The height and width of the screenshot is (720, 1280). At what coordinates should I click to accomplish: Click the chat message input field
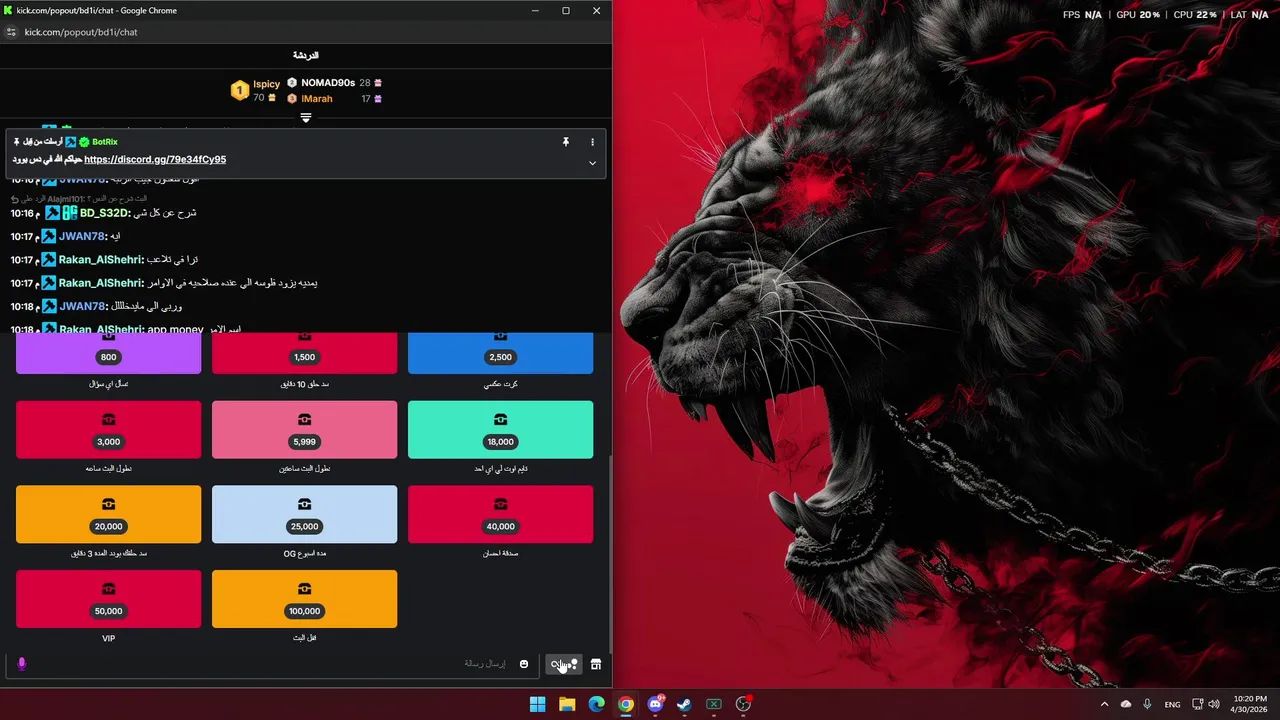[x=272, y=664]
